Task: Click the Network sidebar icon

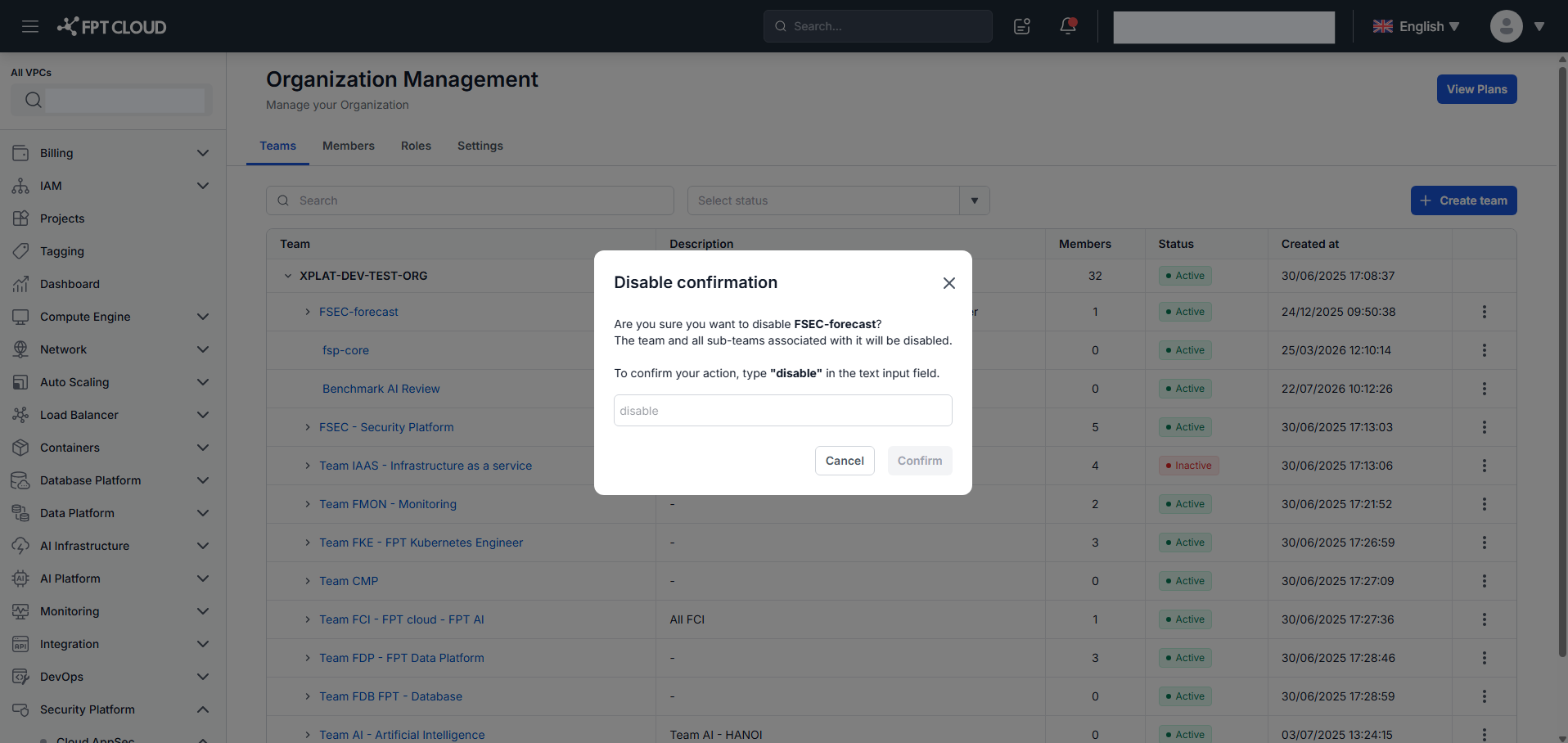Action: coord(20,349)
